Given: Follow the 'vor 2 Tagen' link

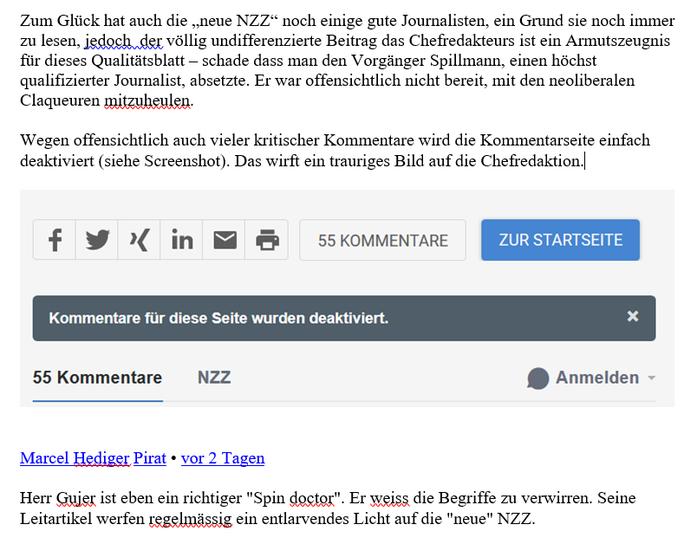Looking at the screenshot, I should coord(222,458).
